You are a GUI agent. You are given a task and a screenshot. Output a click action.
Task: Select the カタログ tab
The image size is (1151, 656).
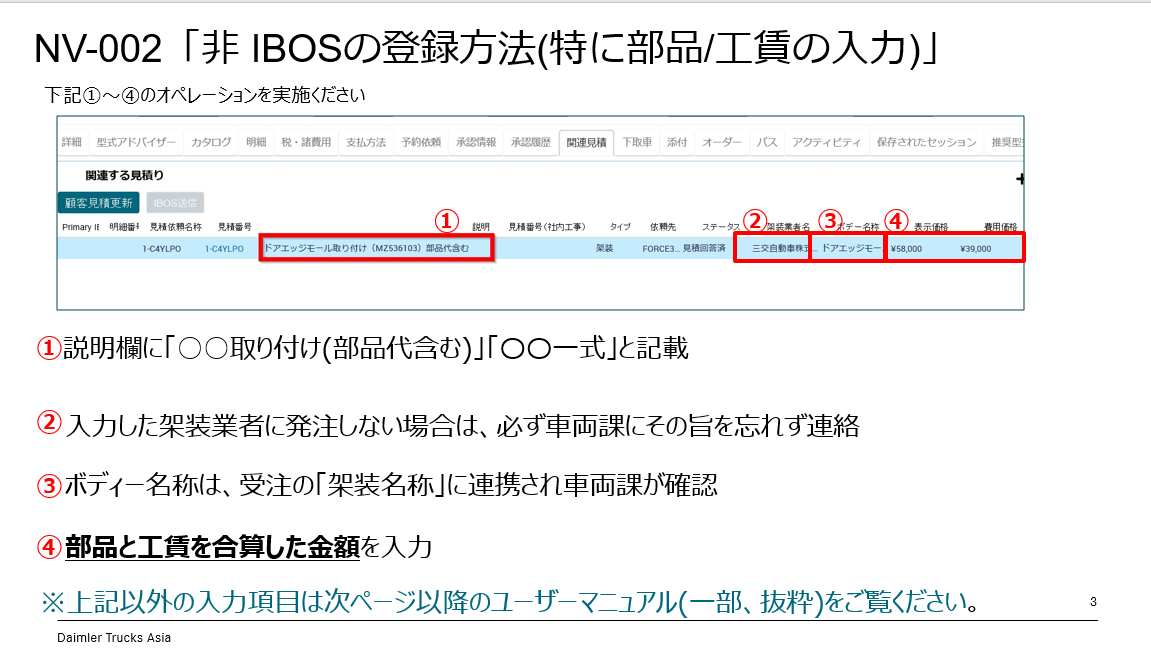pos(211,142)
